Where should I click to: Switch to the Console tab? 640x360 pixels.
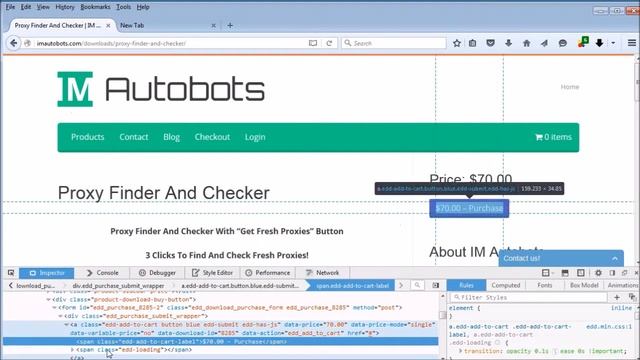coord(102,273)
